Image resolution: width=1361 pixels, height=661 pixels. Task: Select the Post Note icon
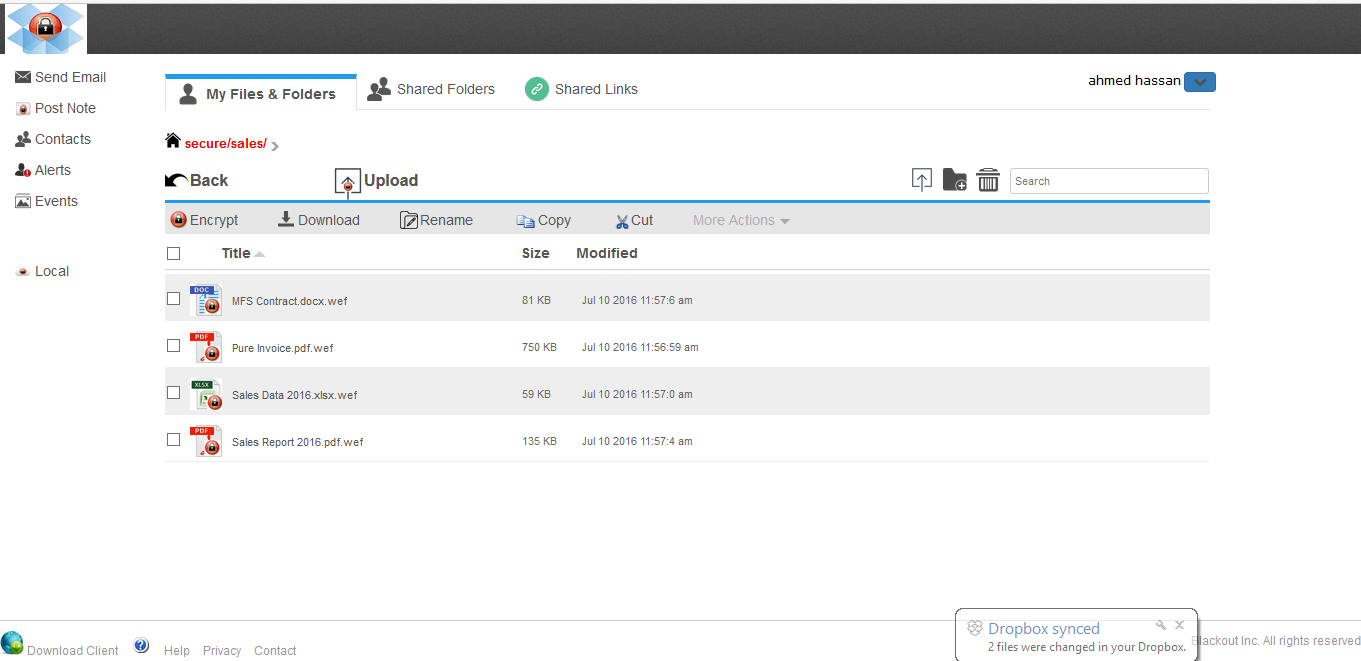click(22, 108)
